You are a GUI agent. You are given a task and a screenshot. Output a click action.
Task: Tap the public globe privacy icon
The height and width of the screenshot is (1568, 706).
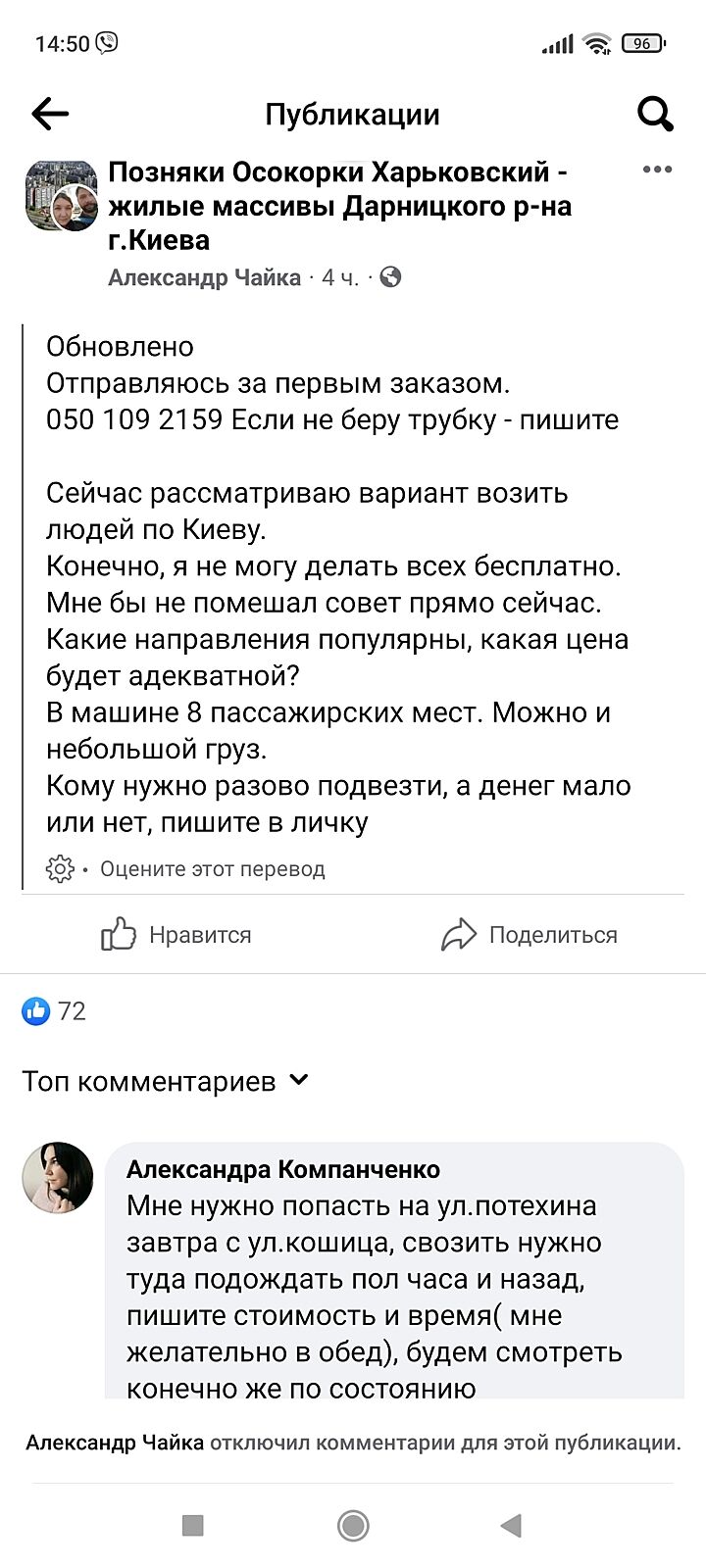click(390, 277)
